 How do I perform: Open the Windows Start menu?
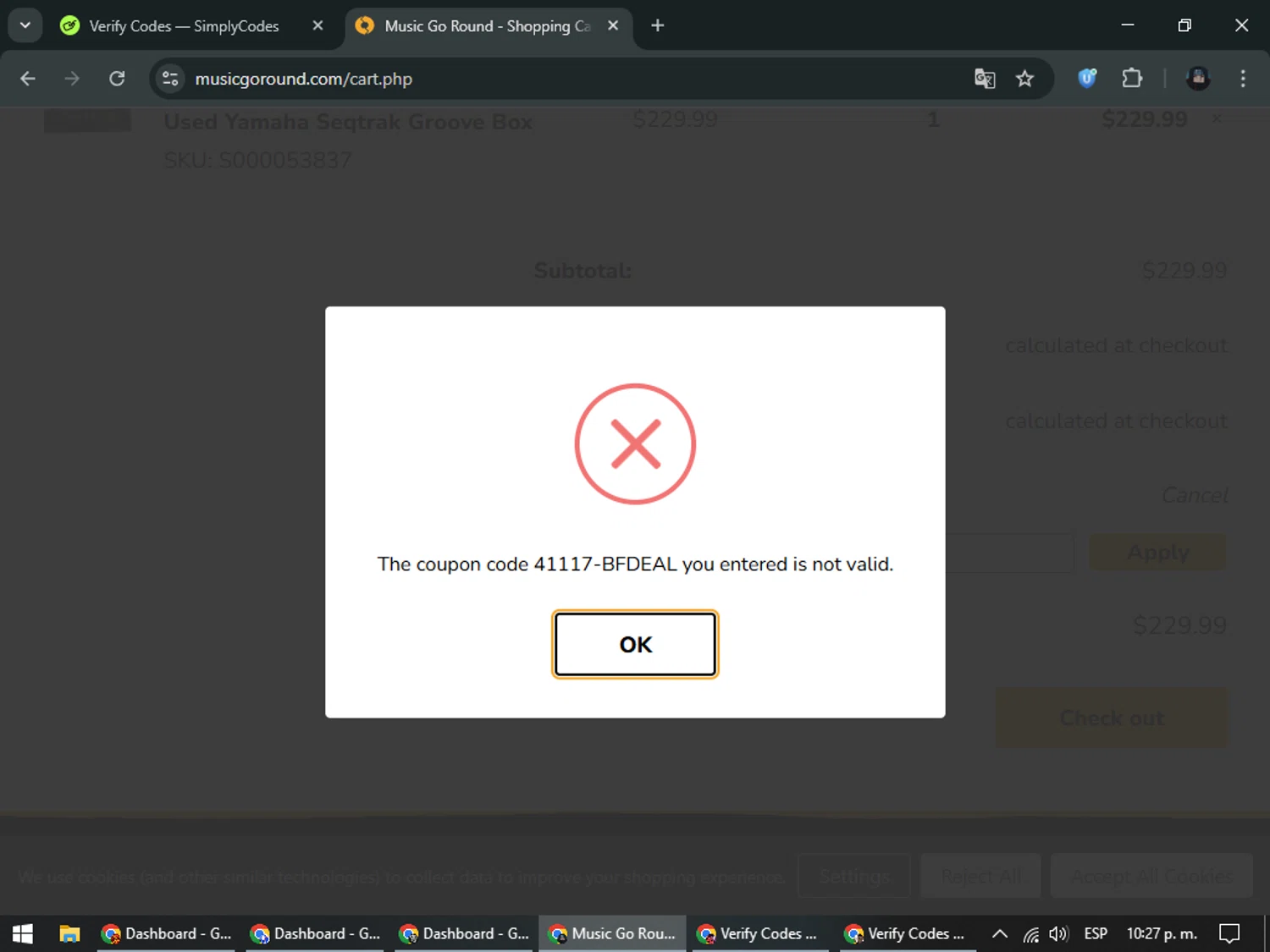click(23, 933)
